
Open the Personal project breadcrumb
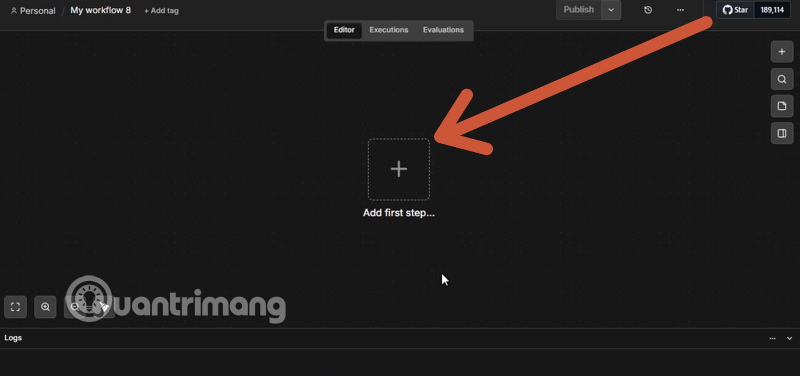(x=33, y=11)
